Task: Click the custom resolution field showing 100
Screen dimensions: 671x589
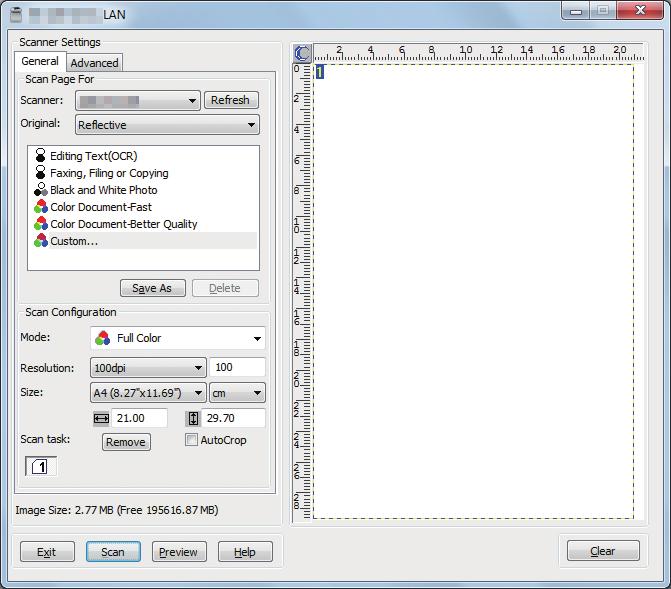Action: click(238, 367)
